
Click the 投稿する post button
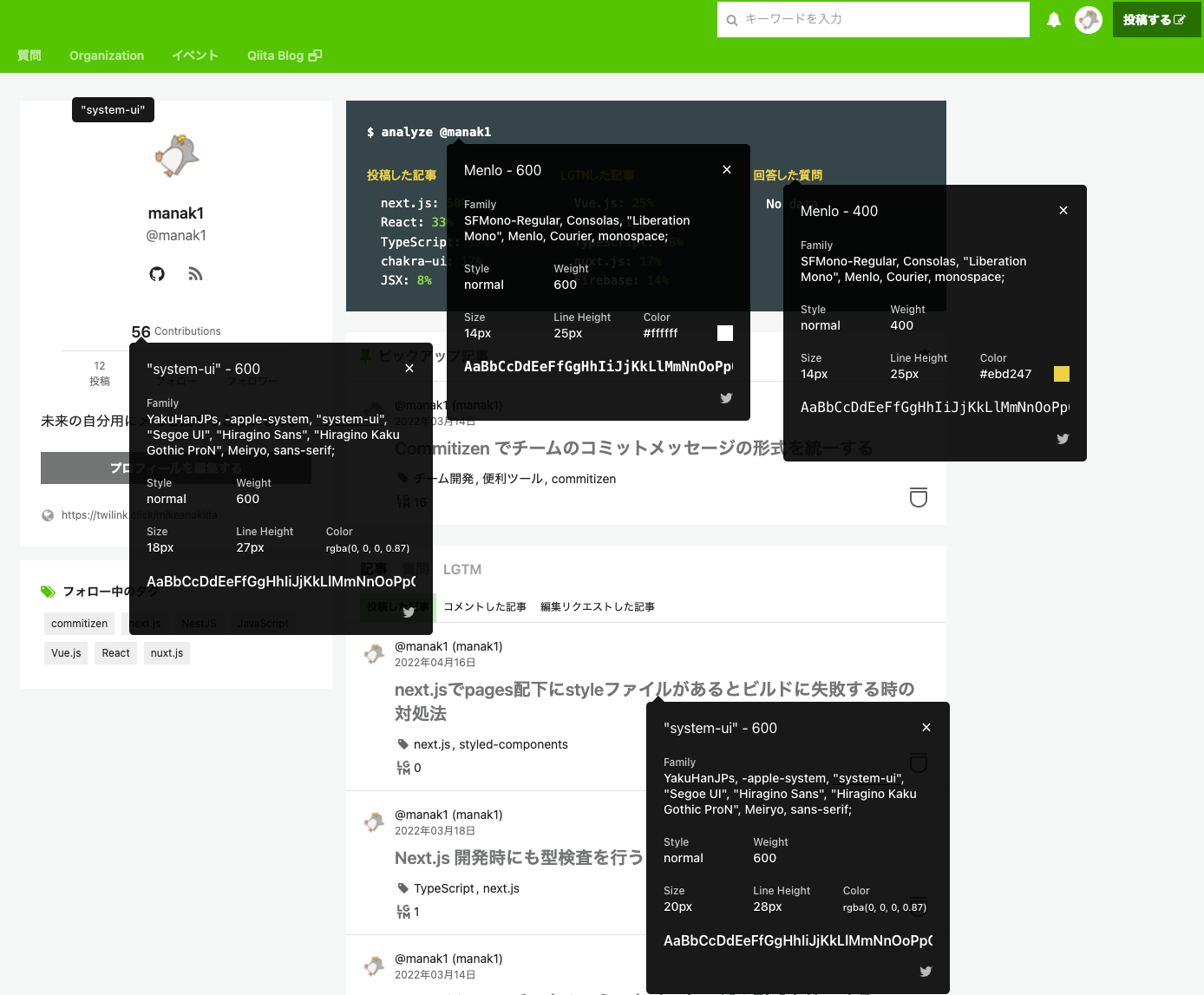[1156, 19]
